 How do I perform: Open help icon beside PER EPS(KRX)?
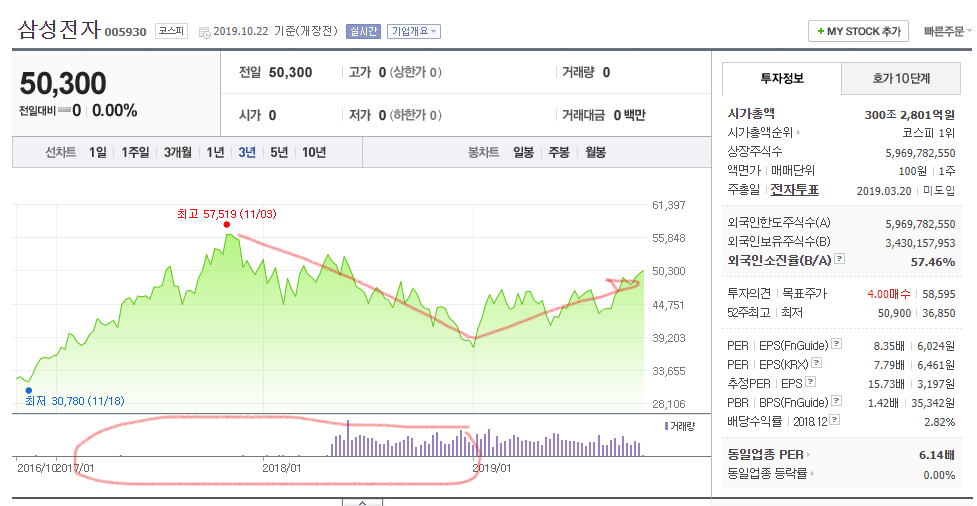816,363
